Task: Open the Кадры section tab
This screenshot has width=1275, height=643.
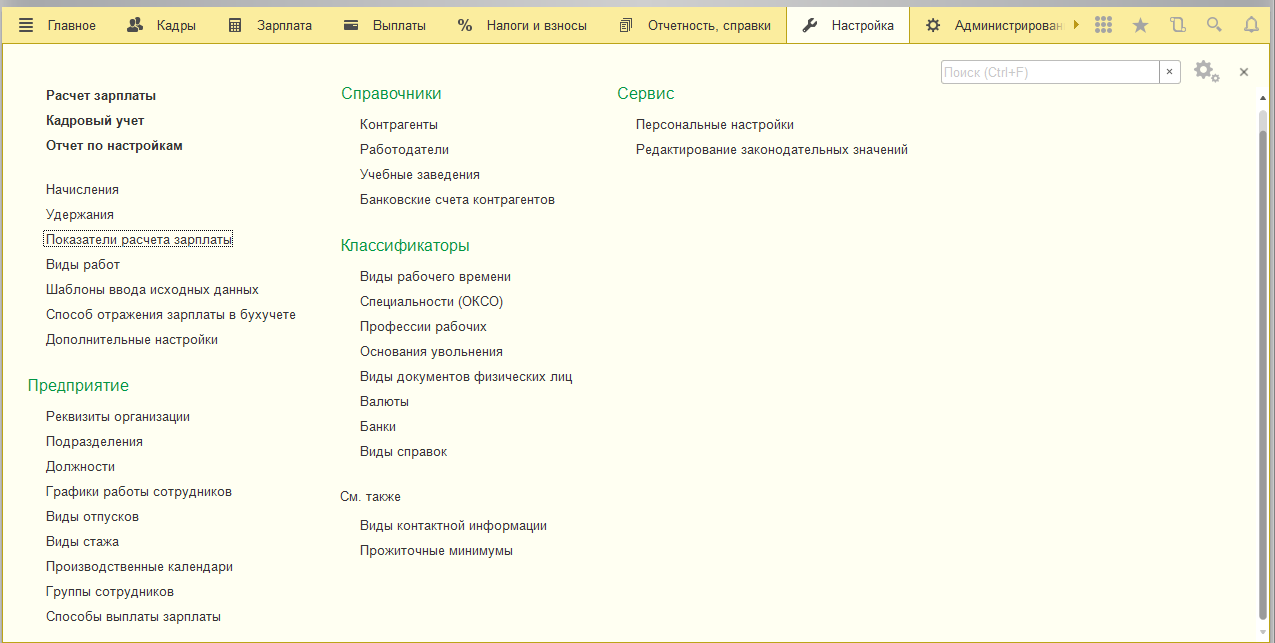Action: 163,25
